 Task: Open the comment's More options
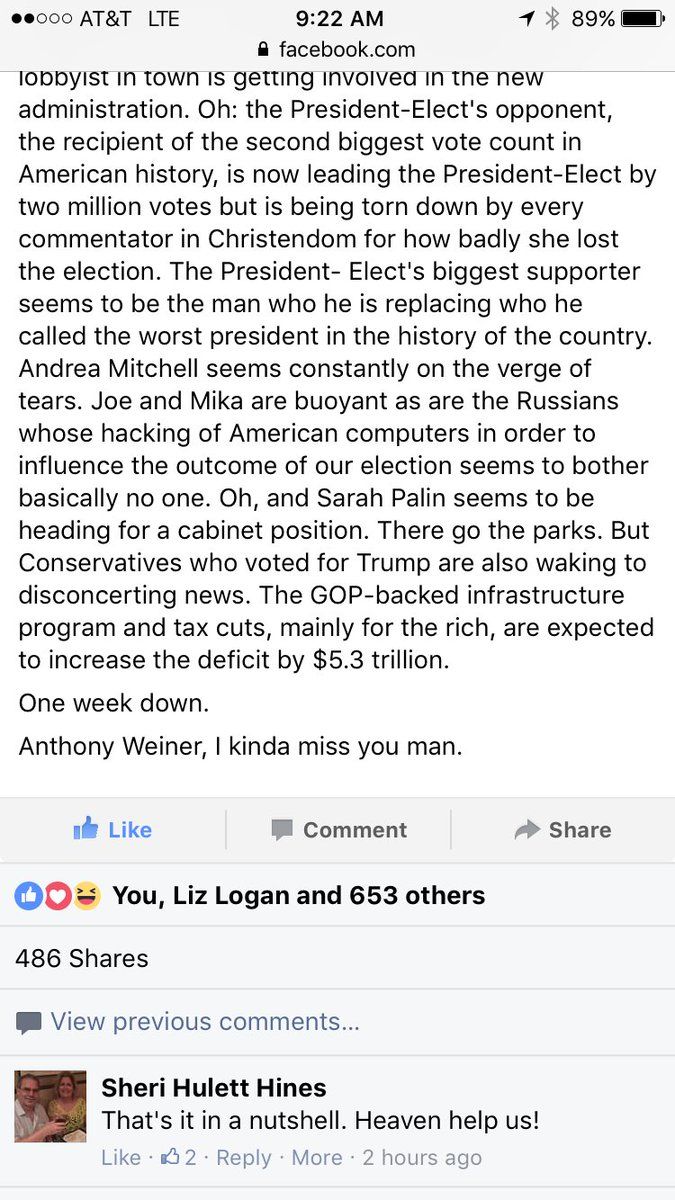(317, 1157)
